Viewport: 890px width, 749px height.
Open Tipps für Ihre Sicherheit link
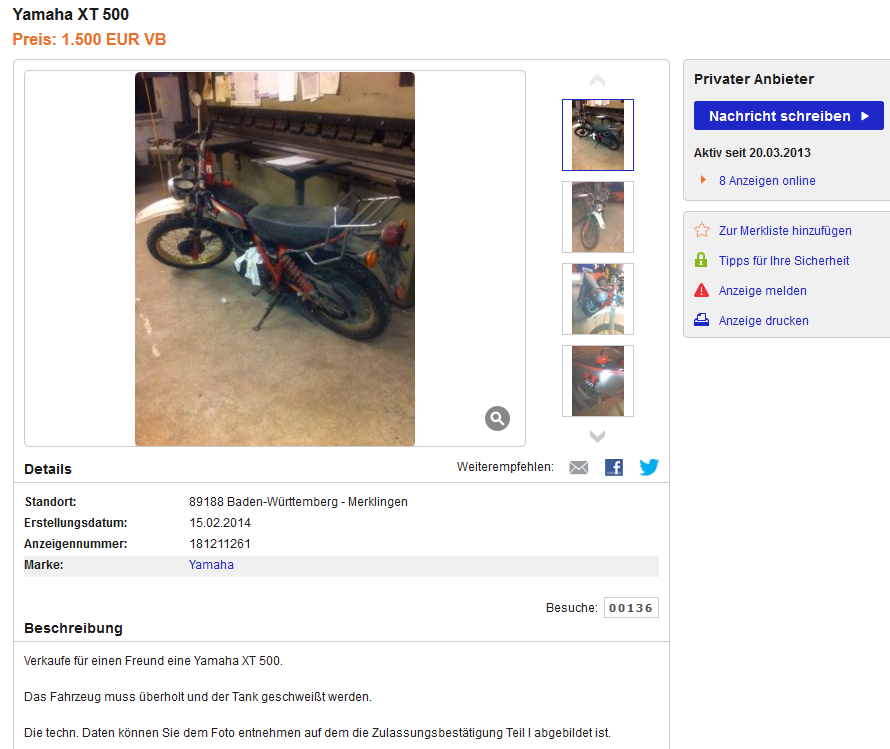pos(784,260)
